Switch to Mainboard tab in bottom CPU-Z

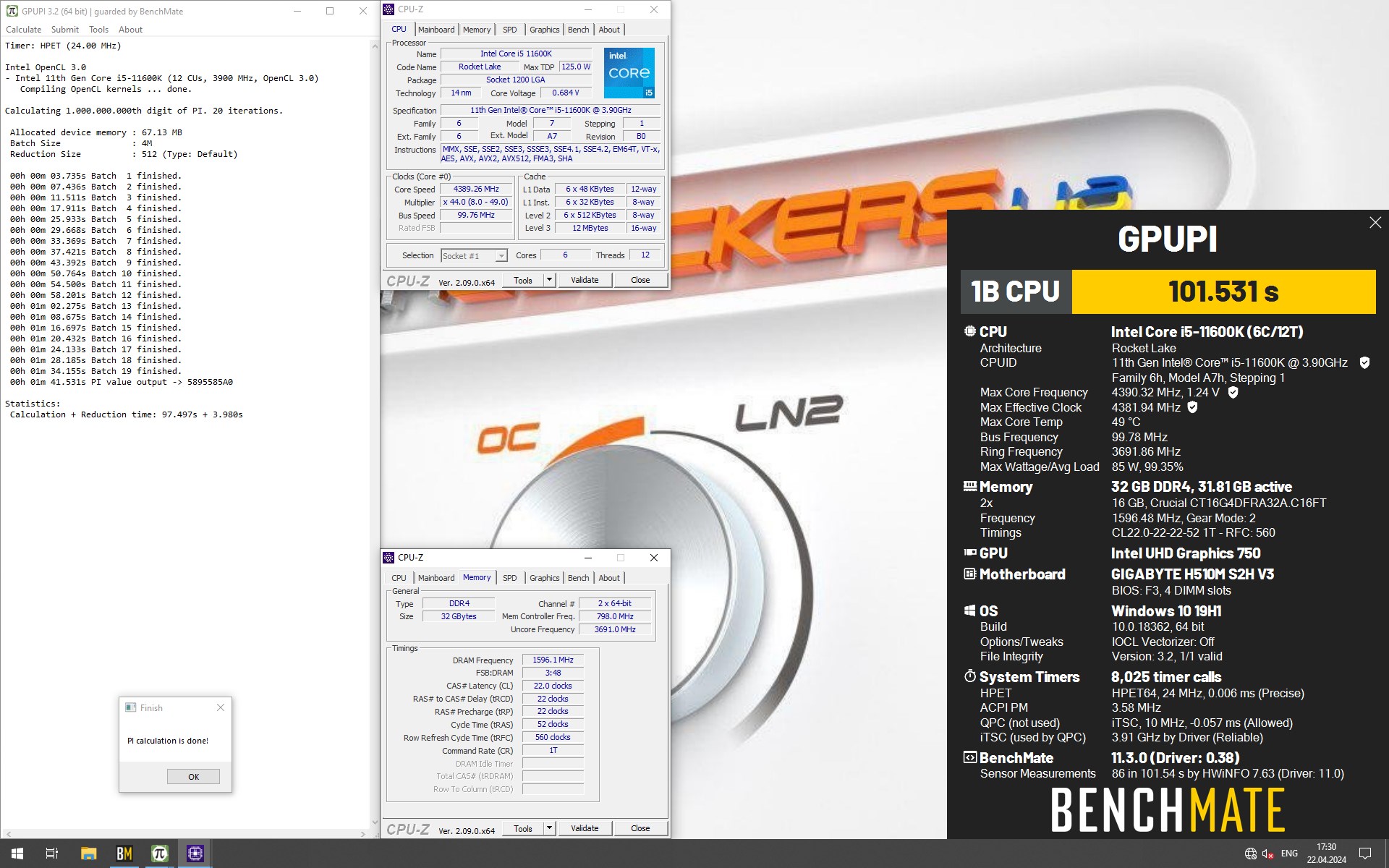click(x=436, y=578)
